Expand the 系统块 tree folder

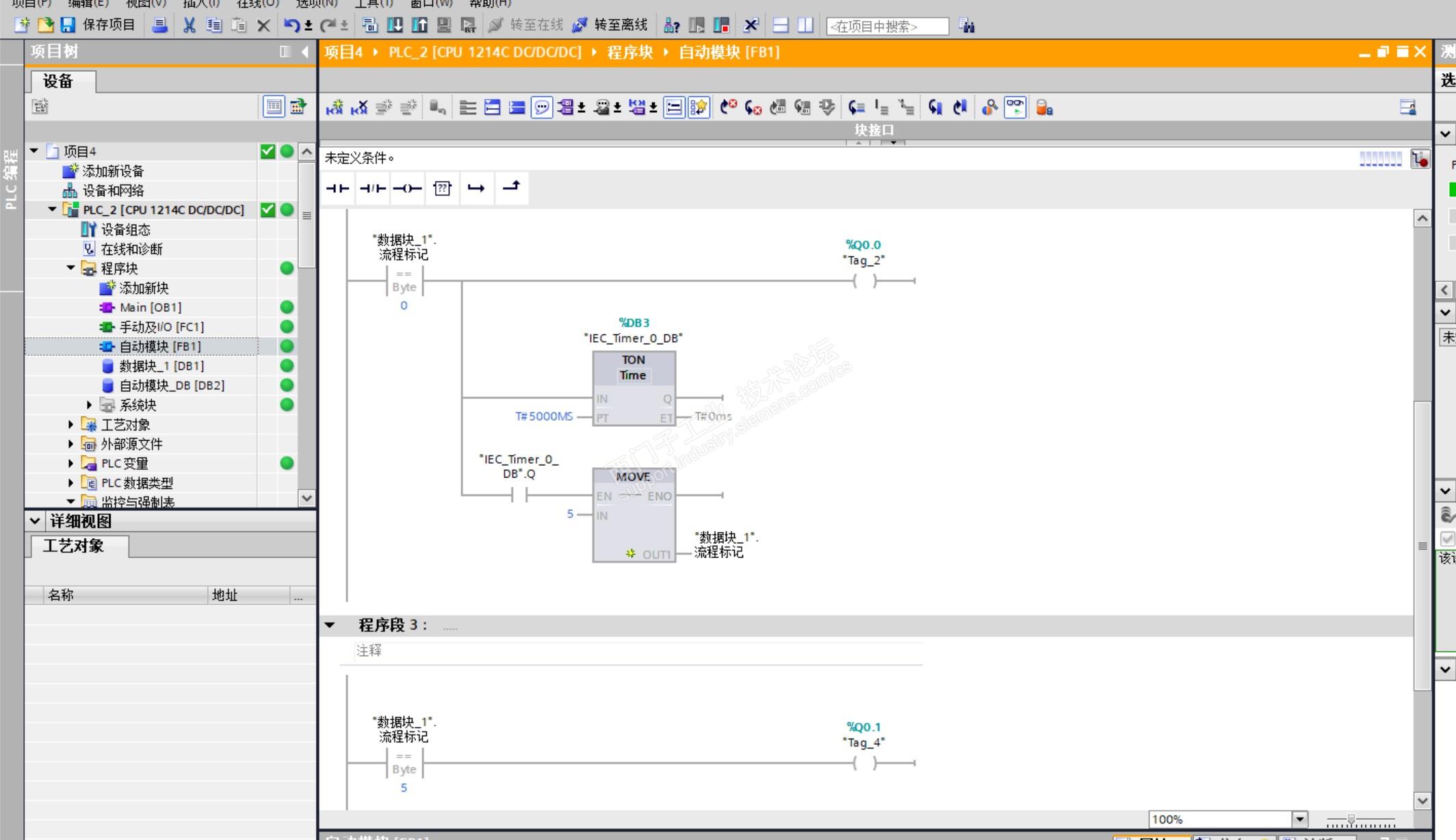coord(89,405)
